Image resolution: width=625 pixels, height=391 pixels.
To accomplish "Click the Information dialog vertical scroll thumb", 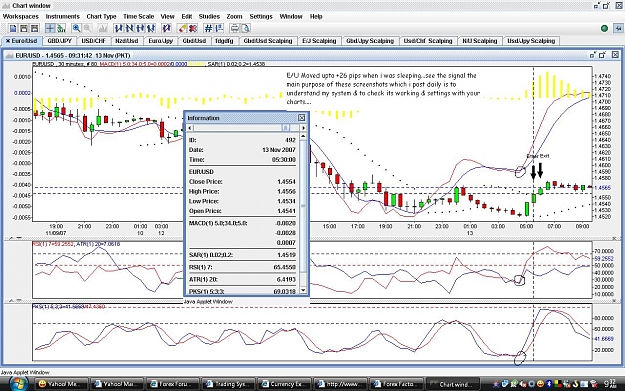I will [x=303, y=206].
